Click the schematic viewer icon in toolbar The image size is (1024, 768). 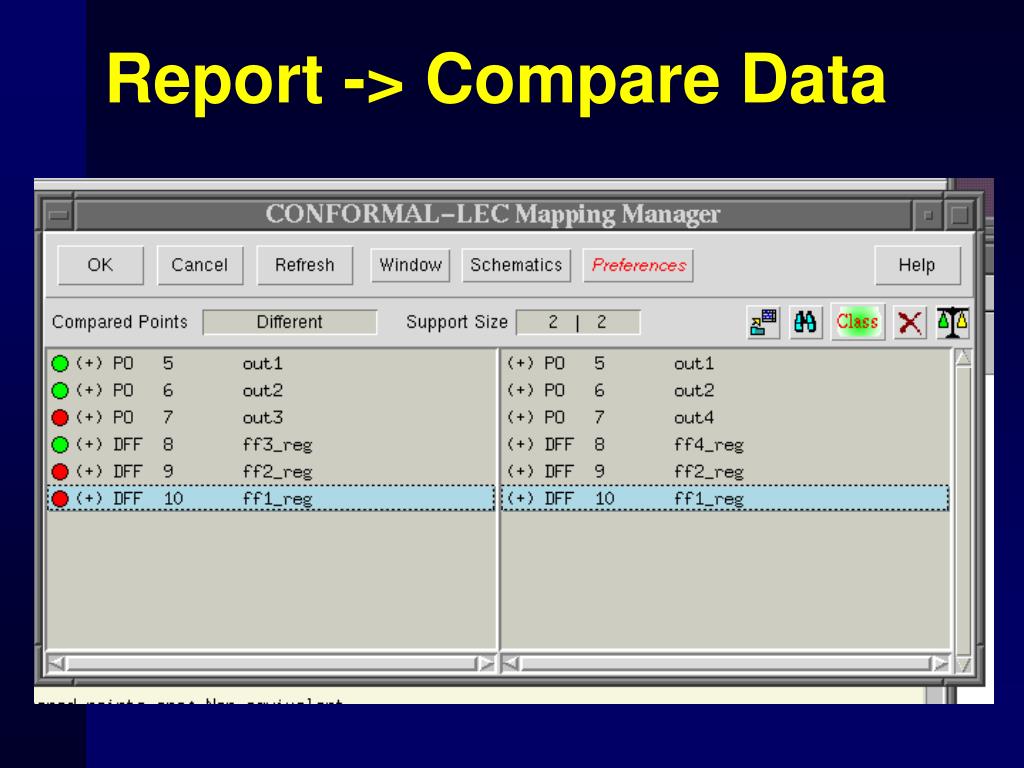coord(763,322)
